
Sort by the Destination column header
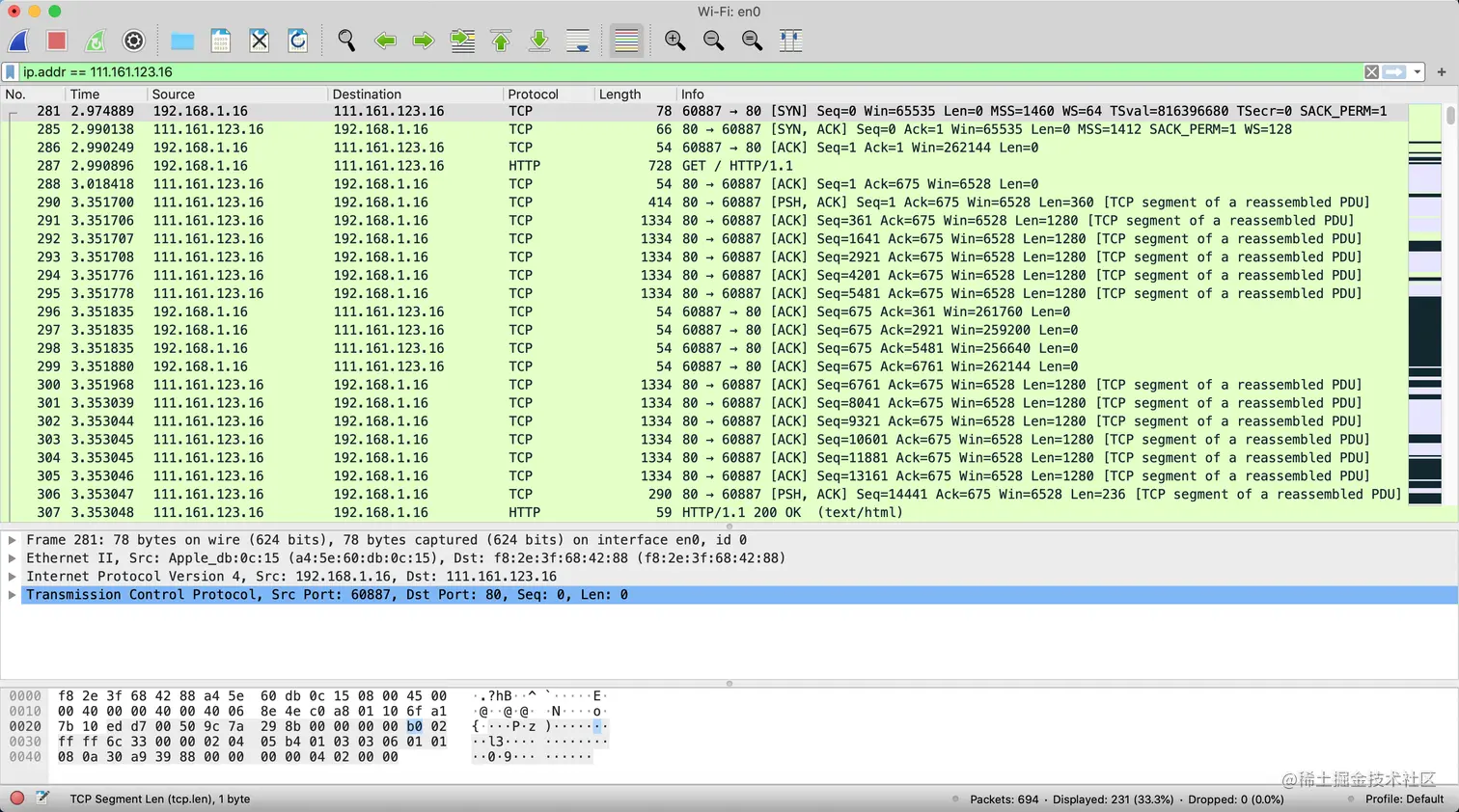click(415, 95)
